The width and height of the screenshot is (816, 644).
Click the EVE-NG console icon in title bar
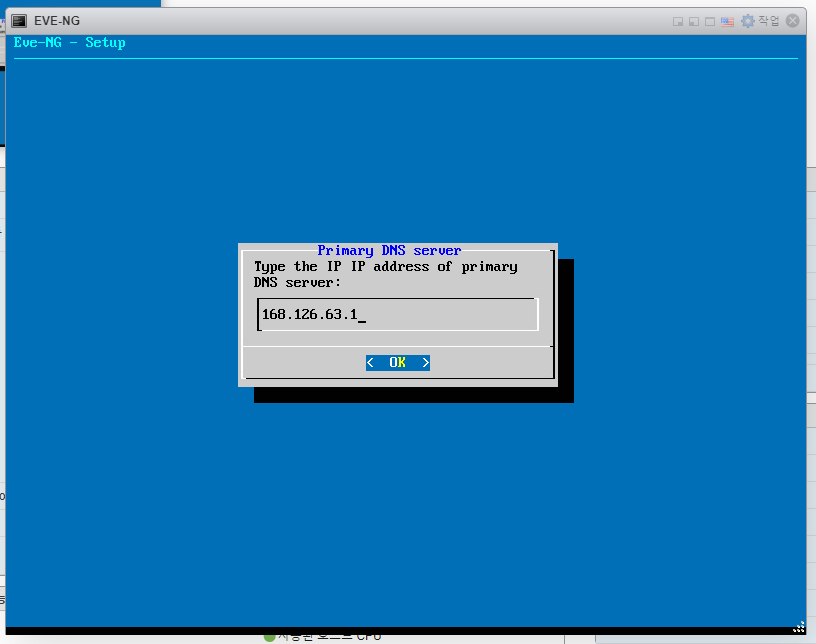[x=19, y=21]
